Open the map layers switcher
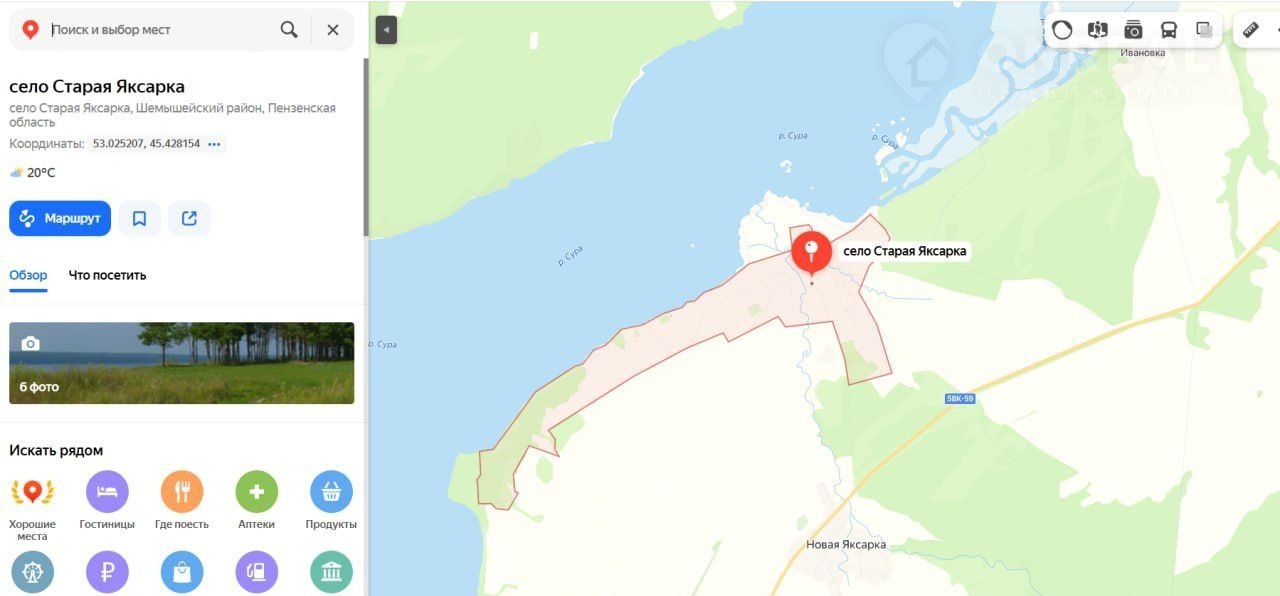The width and height of the screenshot is (1280, 596). [x=1204, y=30]
